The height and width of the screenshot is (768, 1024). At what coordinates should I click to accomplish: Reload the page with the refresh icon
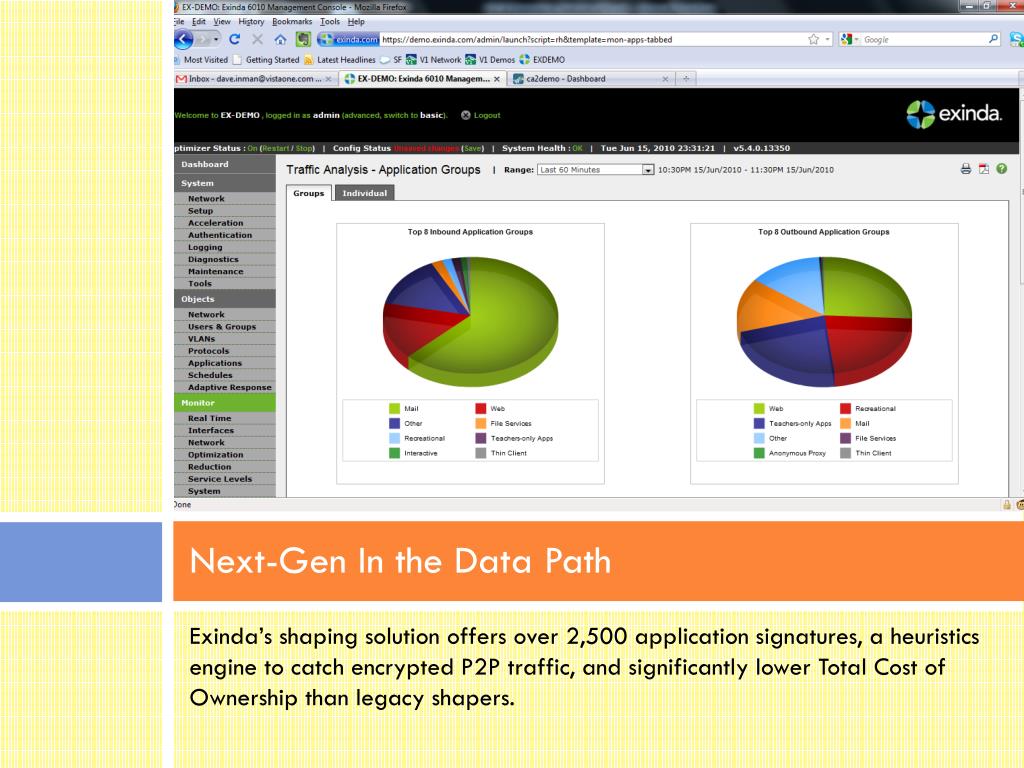[x=234, y=40]
